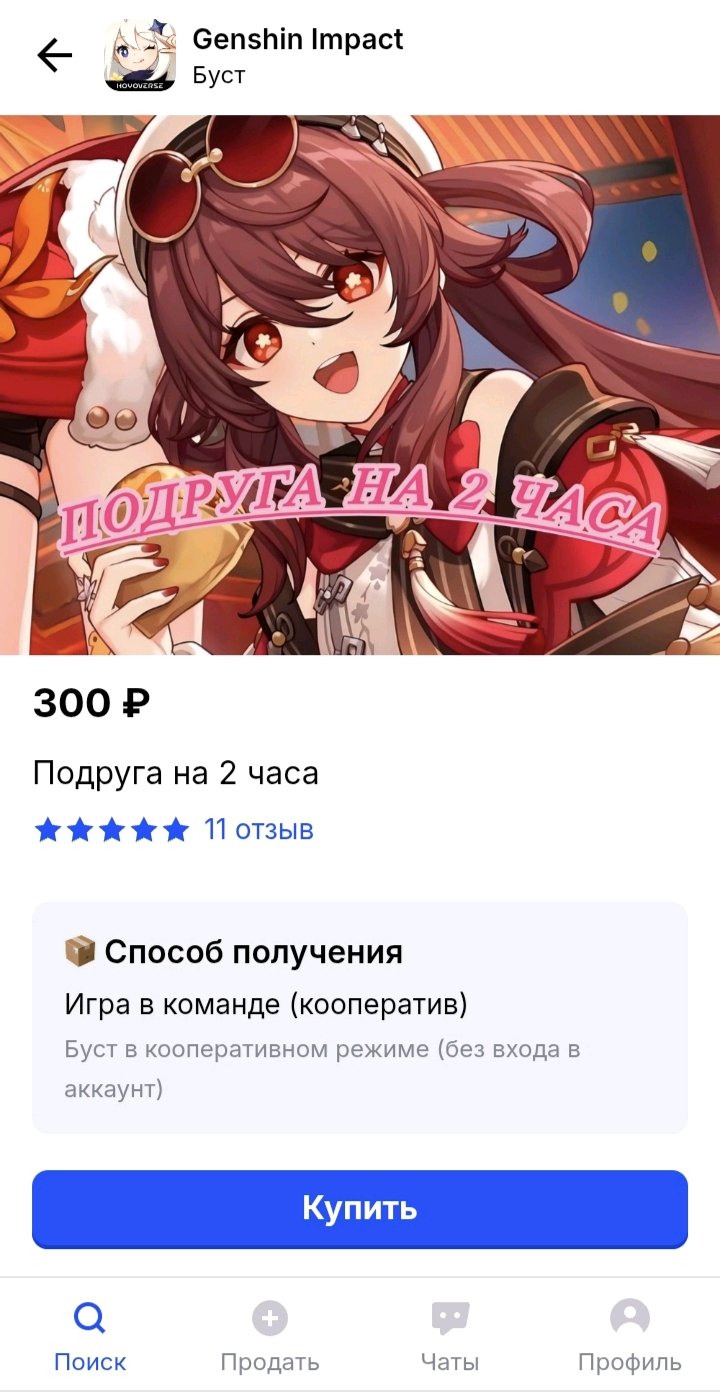The height and width of the screenshot is (1392, 720).
Task: Open the 11 отзыв reviews link
Action: tap(259, 830)
